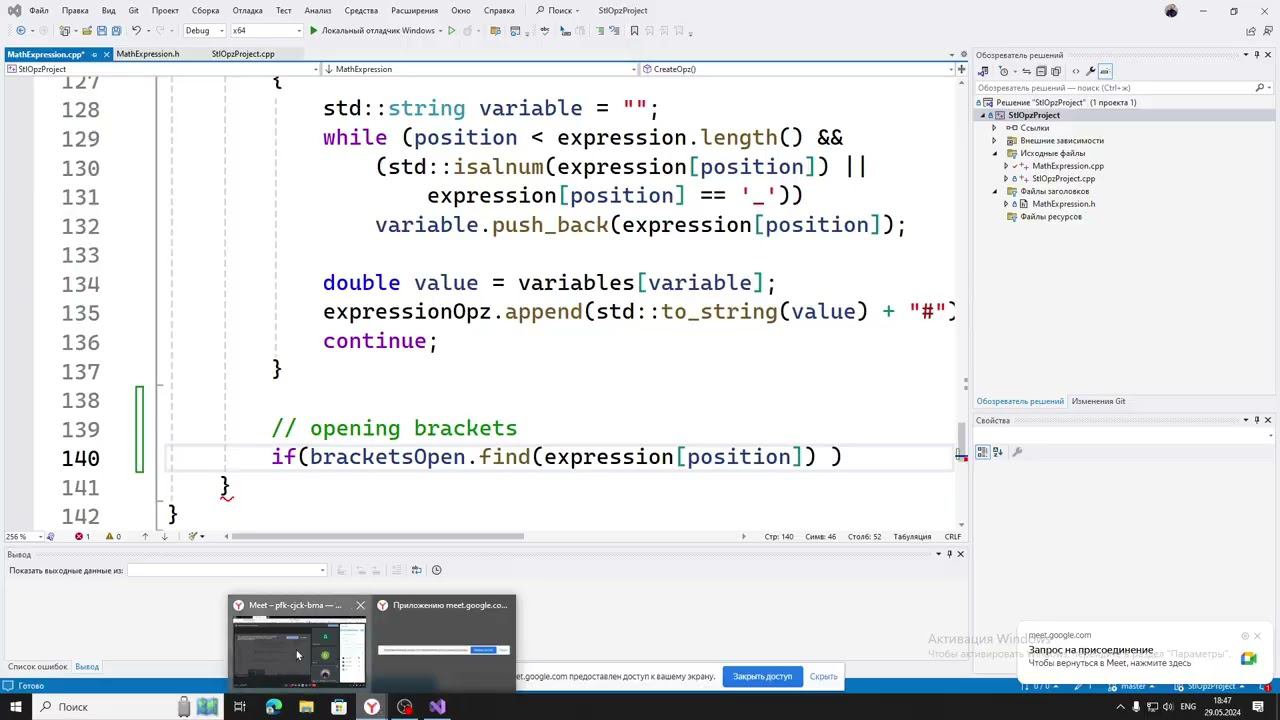The width and height of the screenshot is (1280, 720).
Task: Open Properties via the wrench icon in Solution Explorer
Action: point(1091,71)
